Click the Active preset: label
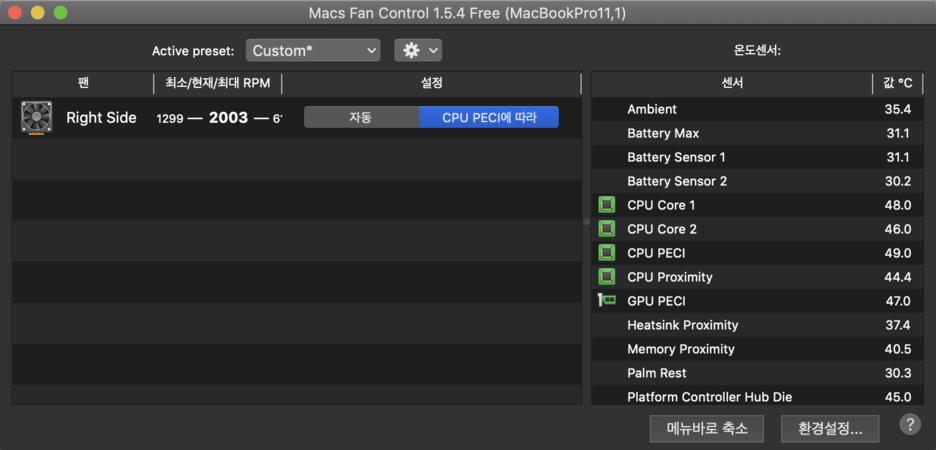Screen dimensions: 936x450 tap(193, 51)
